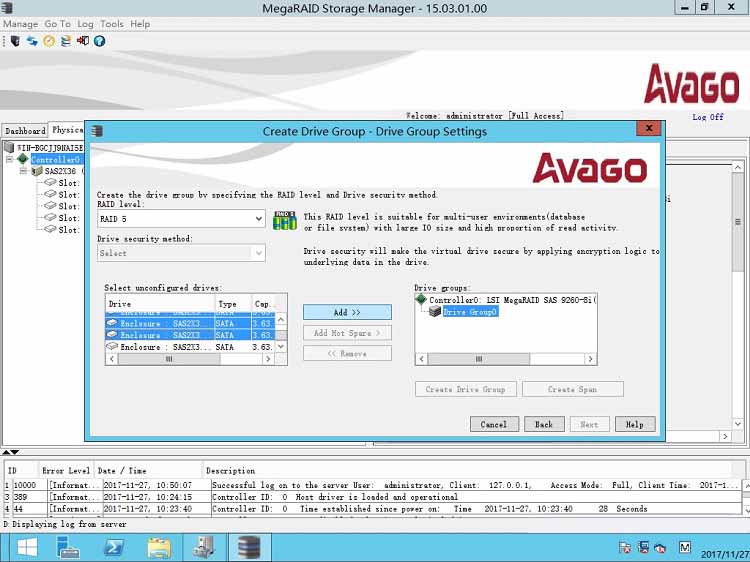Select log entry with ID 10000
This screenshot has width=750, height=562.
[373, 485]
